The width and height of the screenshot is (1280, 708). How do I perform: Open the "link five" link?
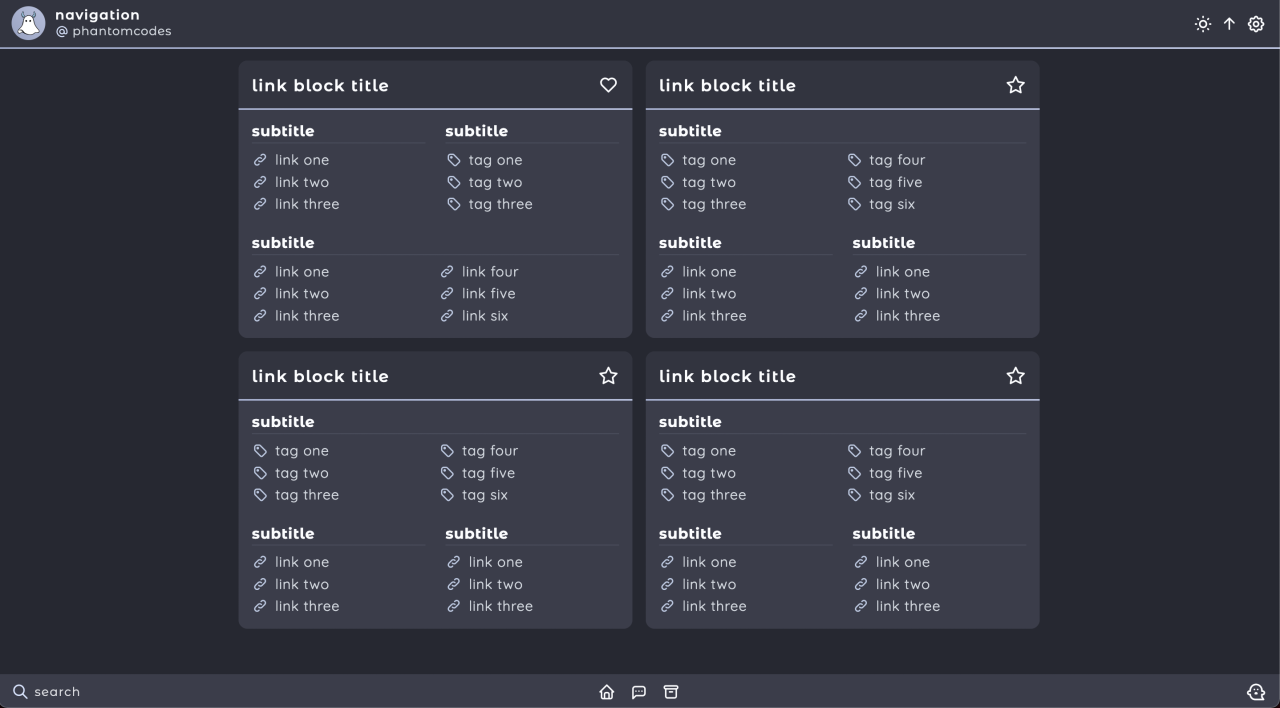click(488, 294)
